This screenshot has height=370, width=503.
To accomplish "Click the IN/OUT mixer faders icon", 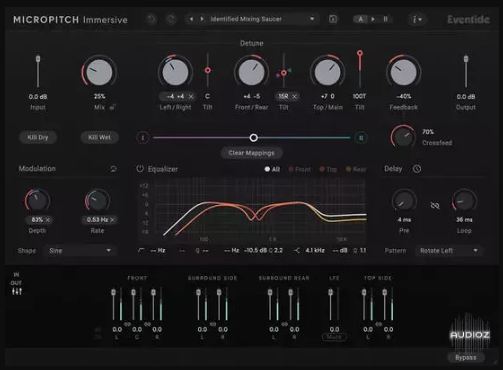I will coord(17,291).
